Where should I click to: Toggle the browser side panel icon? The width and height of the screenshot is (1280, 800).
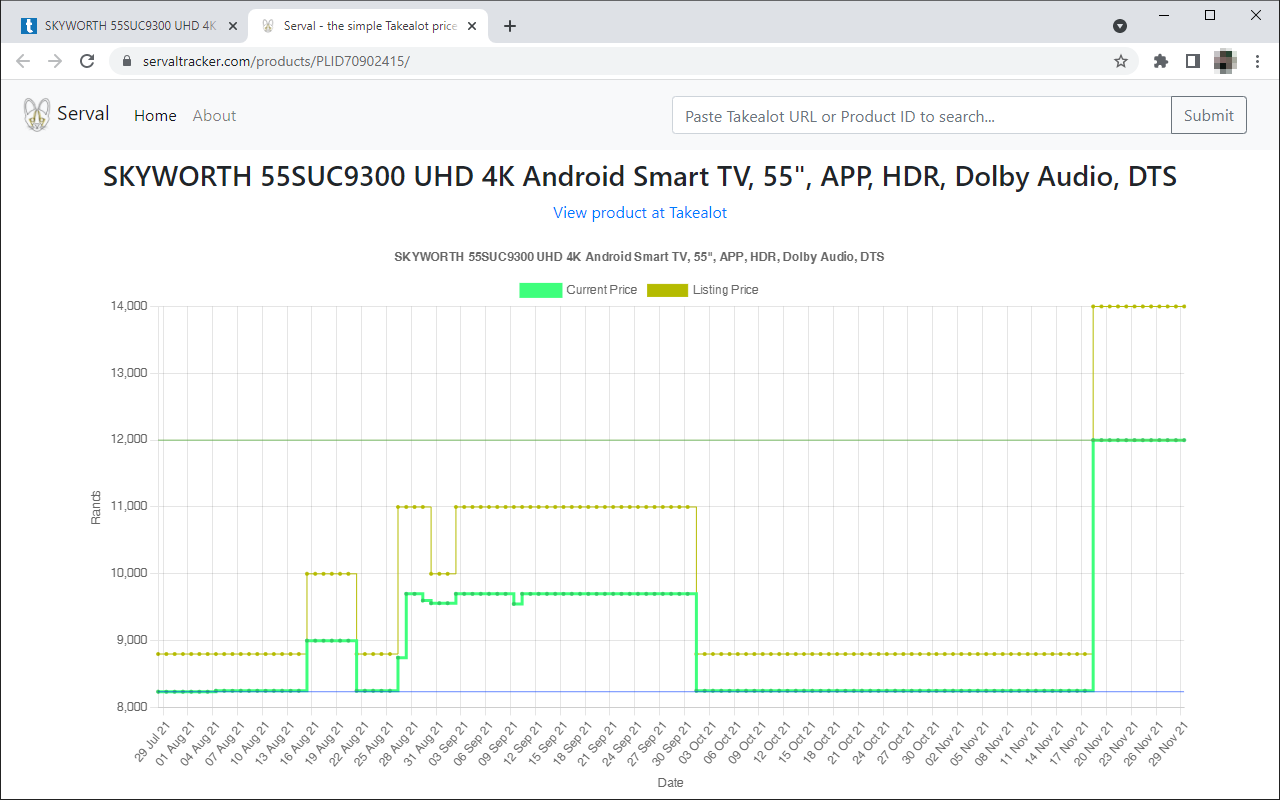tap(1192, 61)
